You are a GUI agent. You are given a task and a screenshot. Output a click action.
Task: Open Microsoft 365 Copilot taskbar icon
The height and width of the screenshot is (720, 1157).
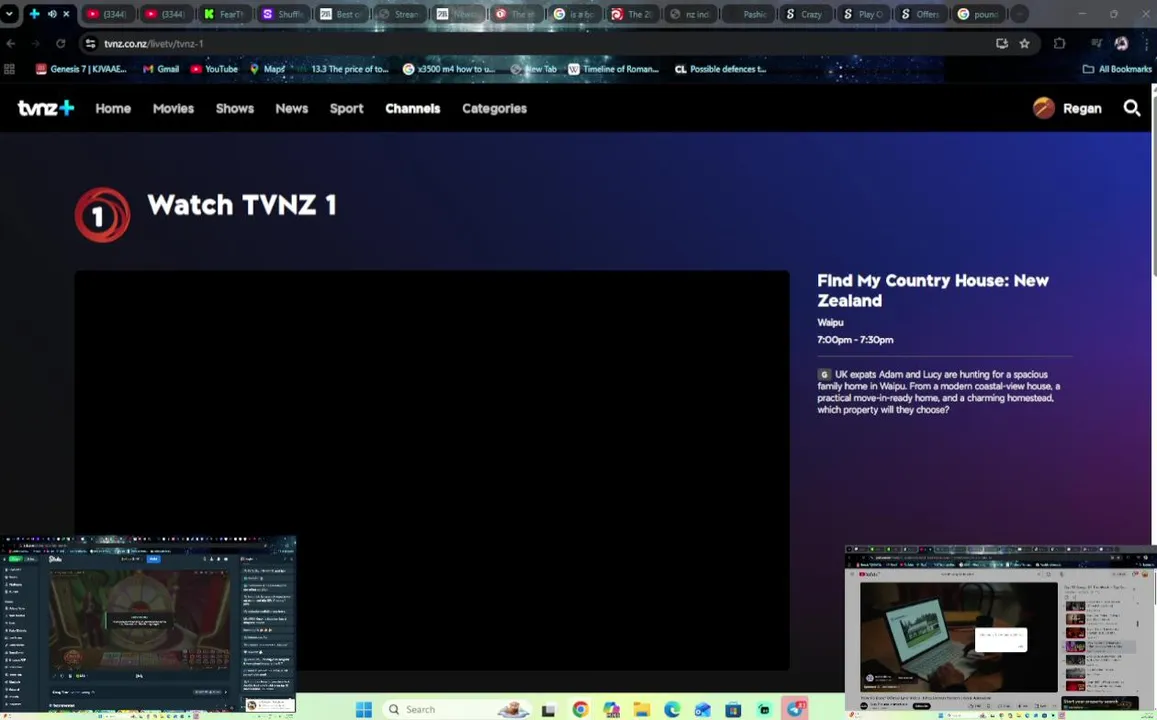click(x=612, y=710)
